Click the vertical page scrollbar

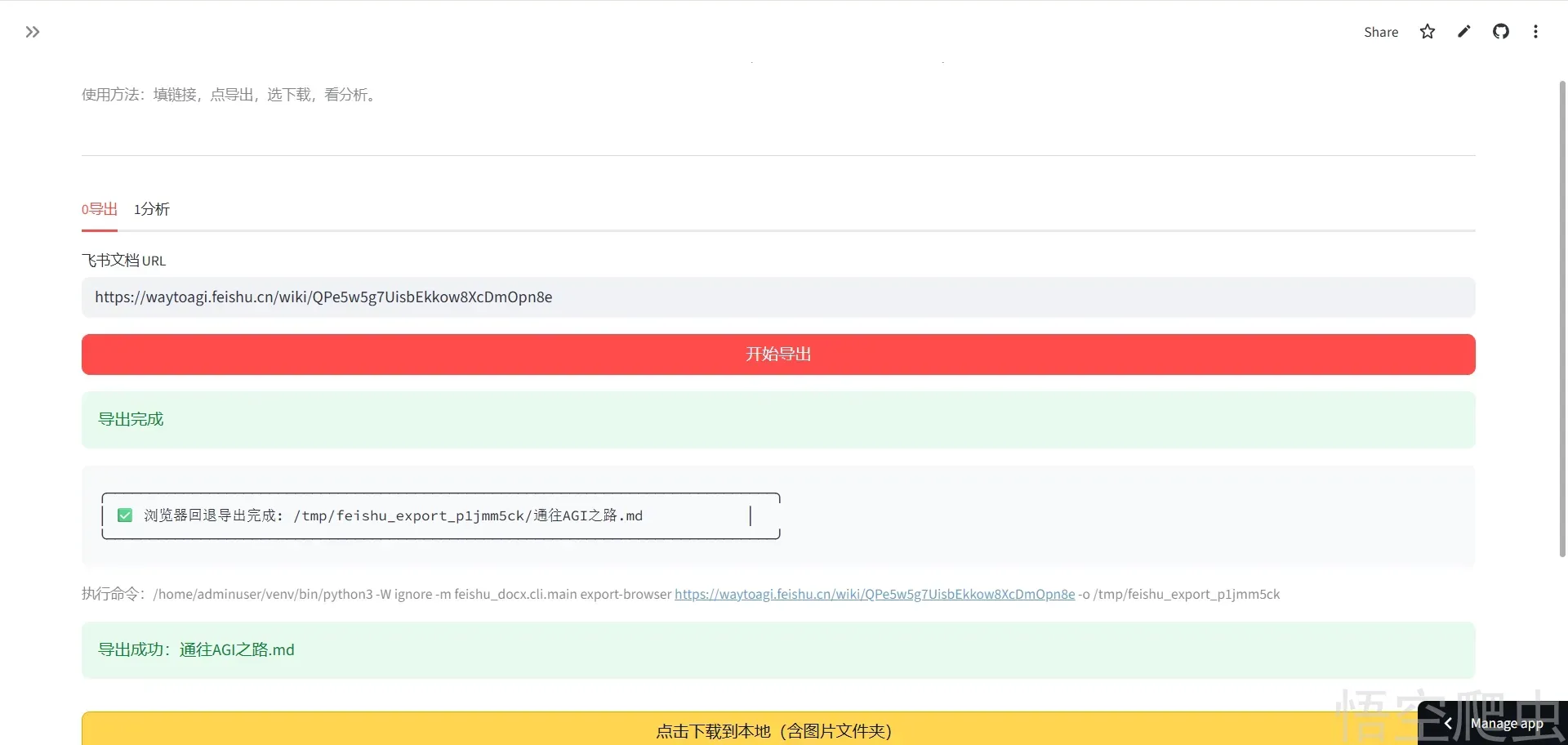[1562, 319]
